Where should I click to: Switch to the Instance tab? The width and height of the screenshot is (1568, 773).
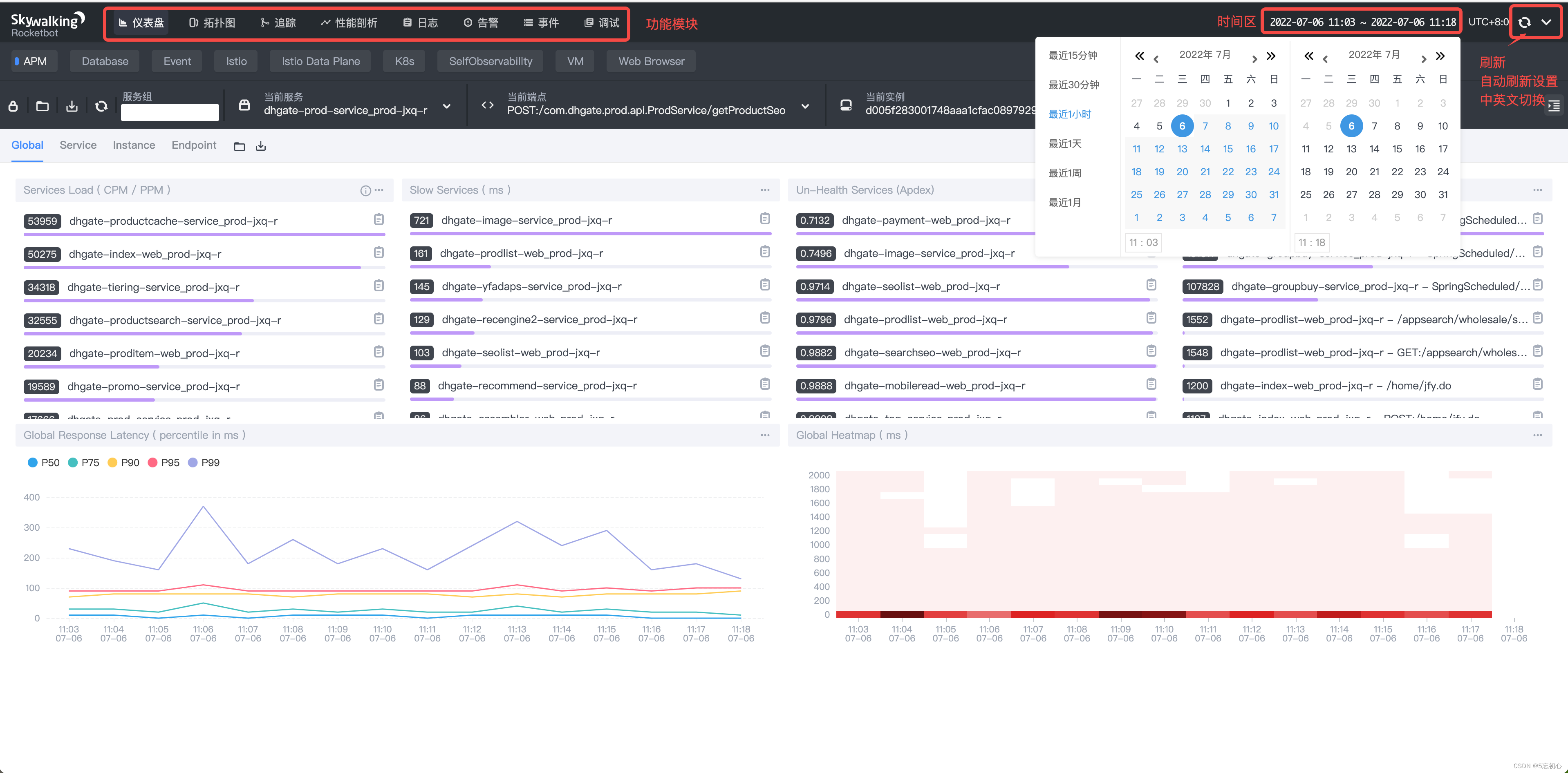[134, 145]
